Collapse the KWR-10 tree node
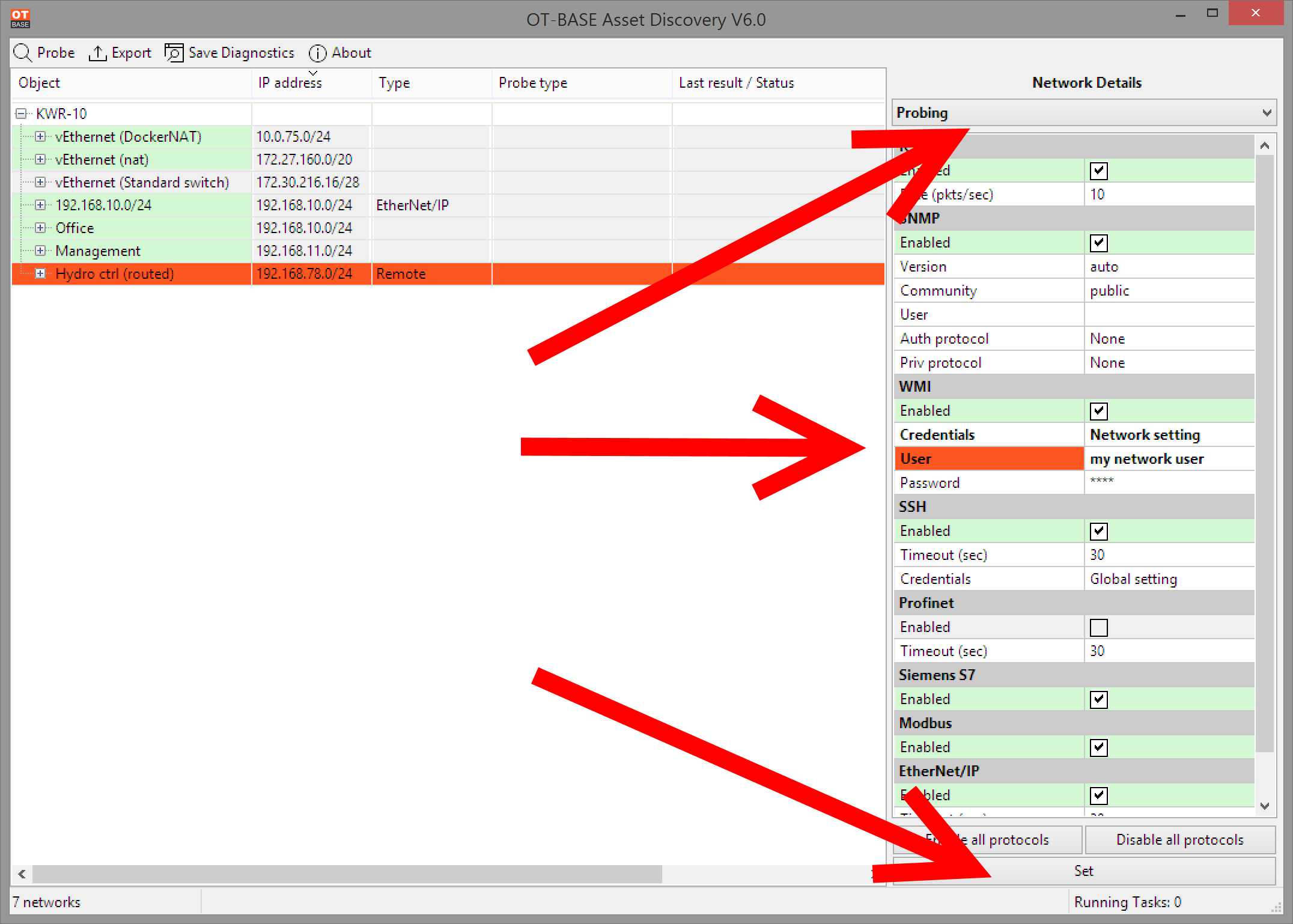 tap(21, 114)
